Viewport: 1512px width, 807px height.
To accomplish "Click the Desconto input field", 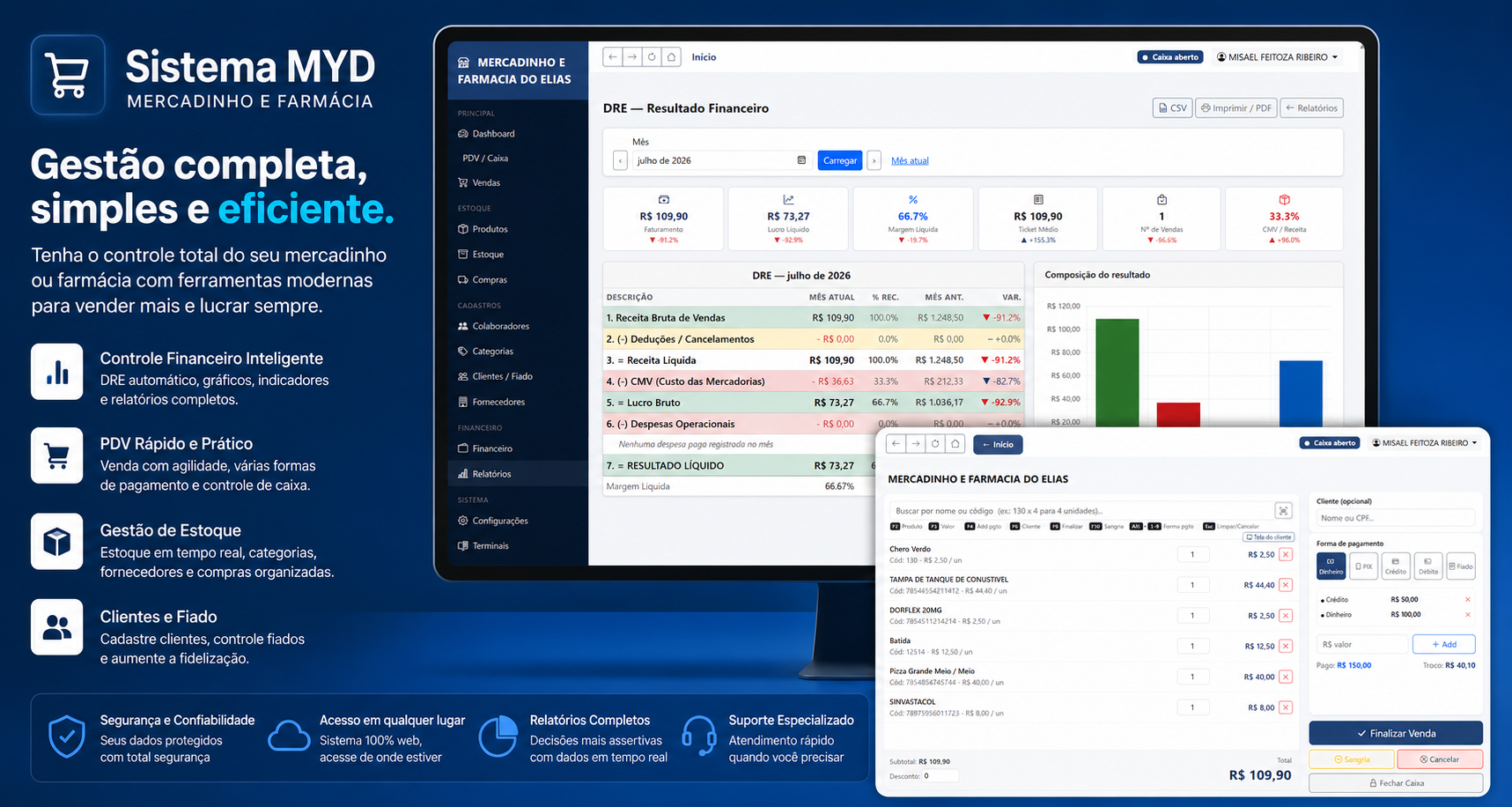I will [x=940, y=776].
